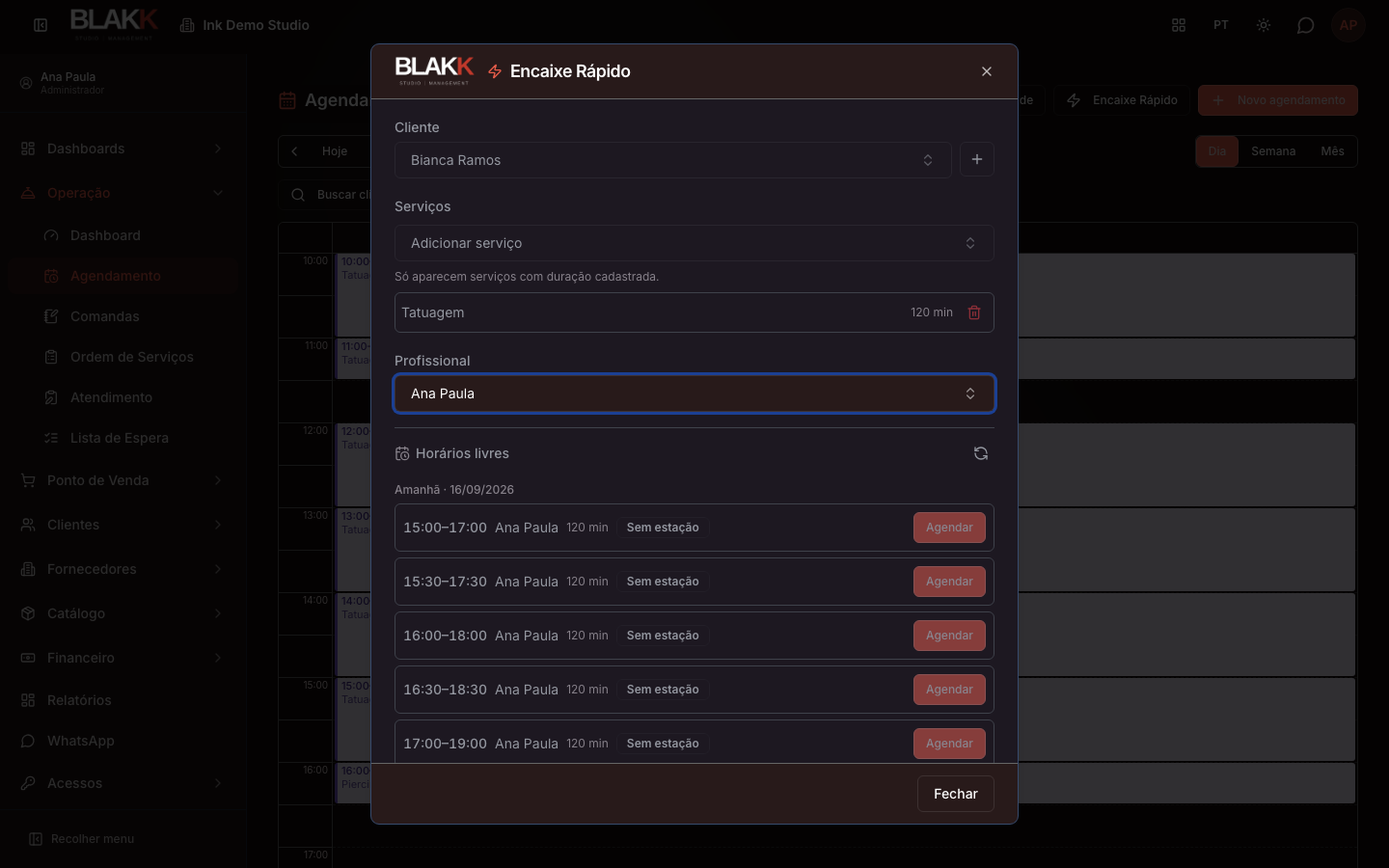Click Recolher menu at sidebar bottom
The height and width of the screenshot is (868, 1389).
pos(82,839)
